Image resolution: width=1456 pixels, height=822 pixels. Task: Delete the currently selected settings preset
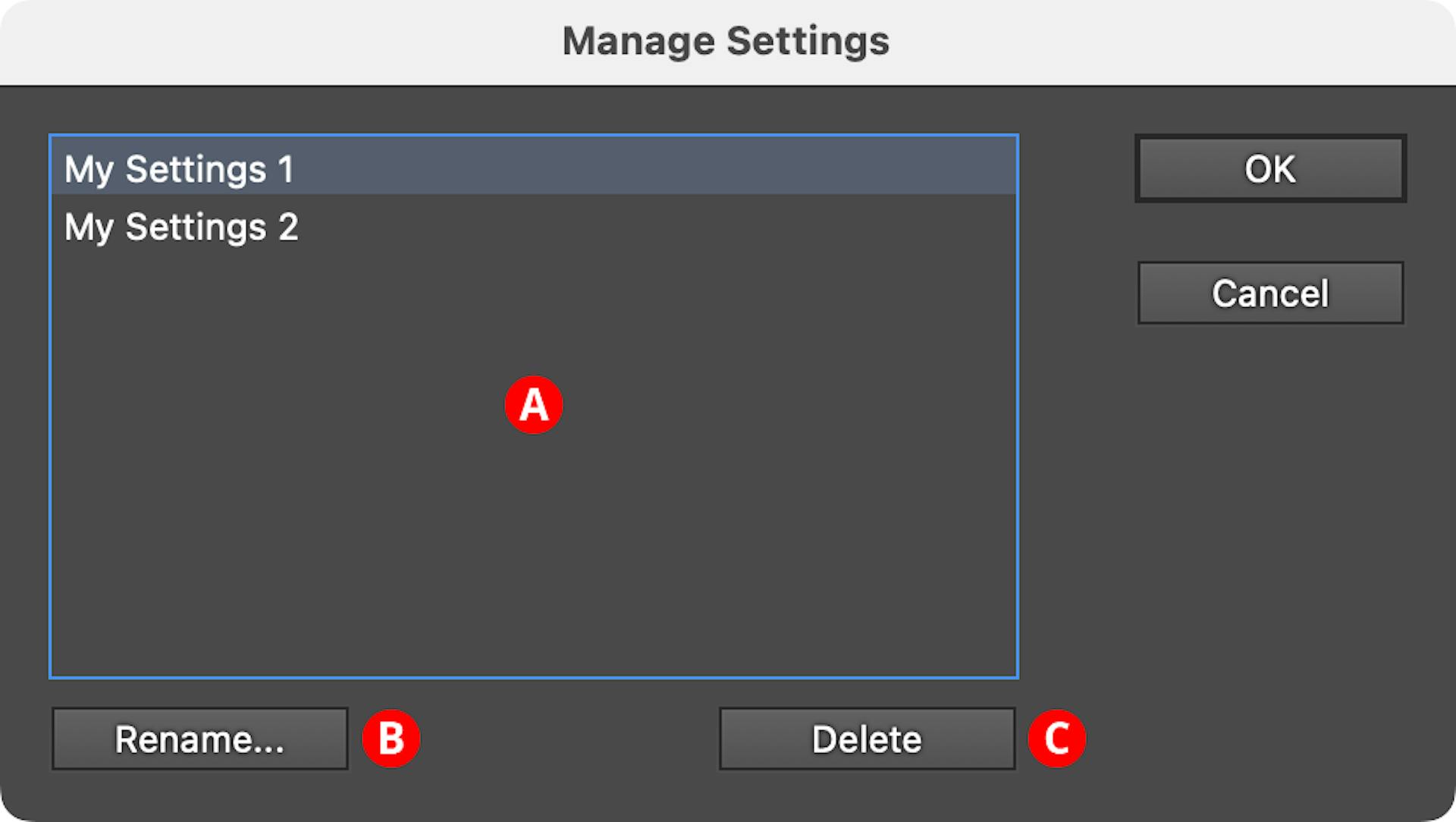(867, 739)
